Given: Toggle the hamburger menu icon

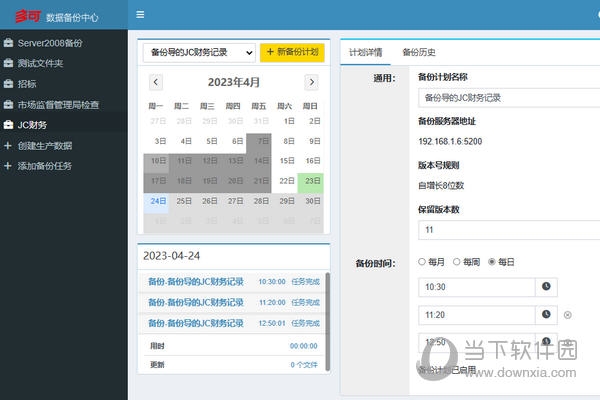Looking at the screenshot, I should click(140, 15).
